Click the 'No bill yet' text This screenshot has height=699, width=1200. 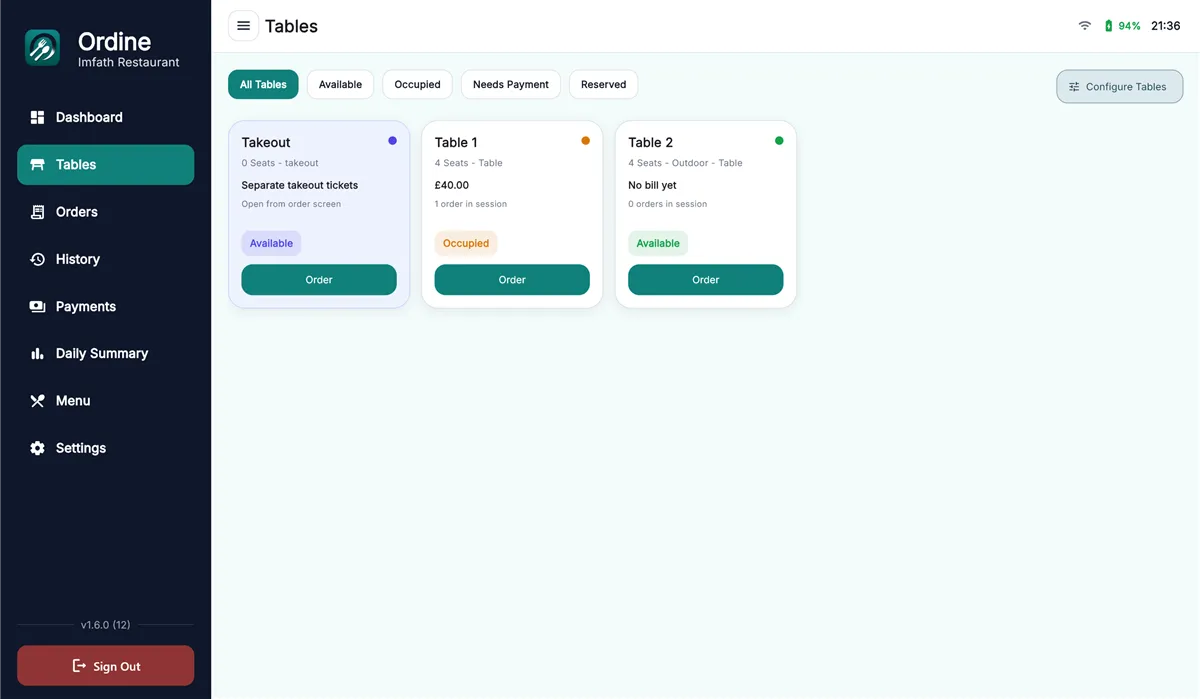tap(652, 185)
